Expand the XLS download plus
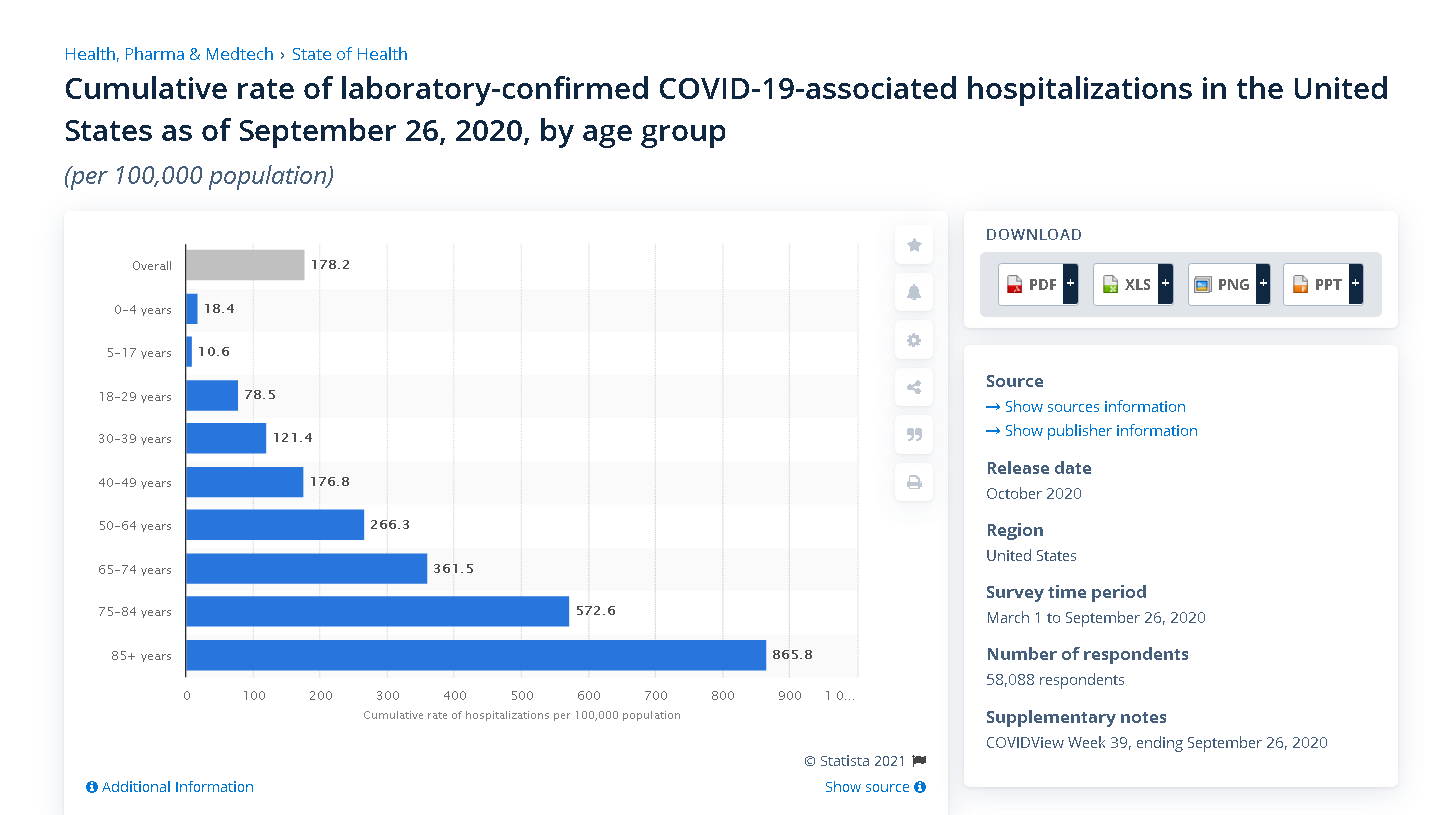Screen dimensions: 1446x815 coord(1165,284)
